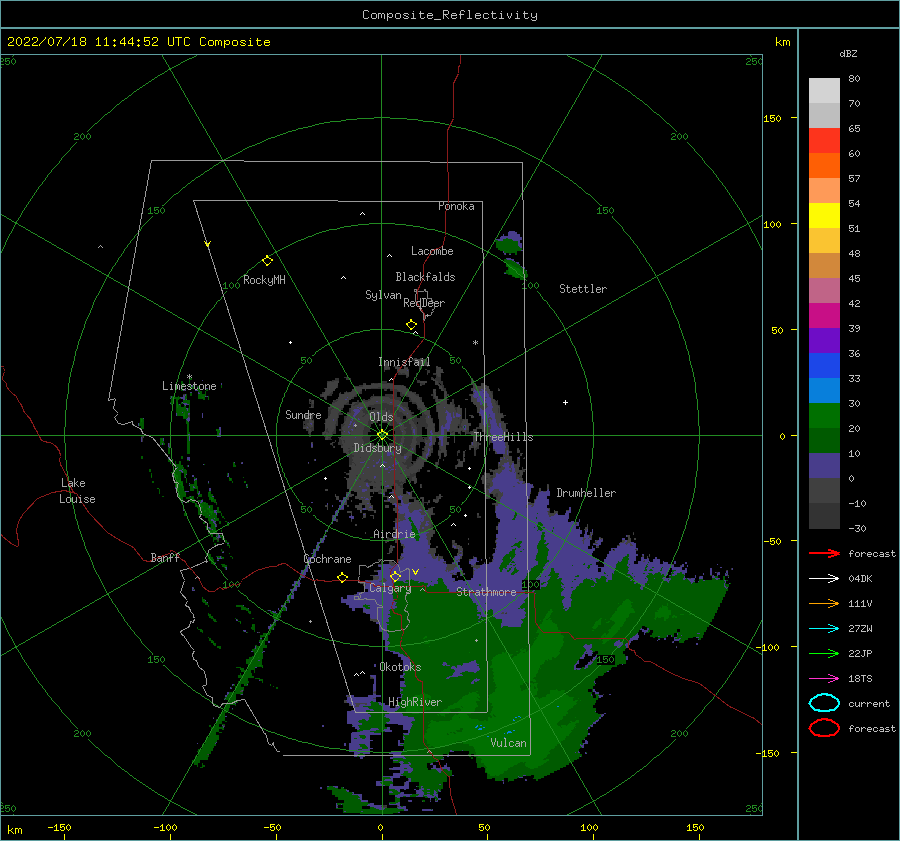Click the Limestone label
This screenshot has height=841, width=900.
tap(189, 386)
